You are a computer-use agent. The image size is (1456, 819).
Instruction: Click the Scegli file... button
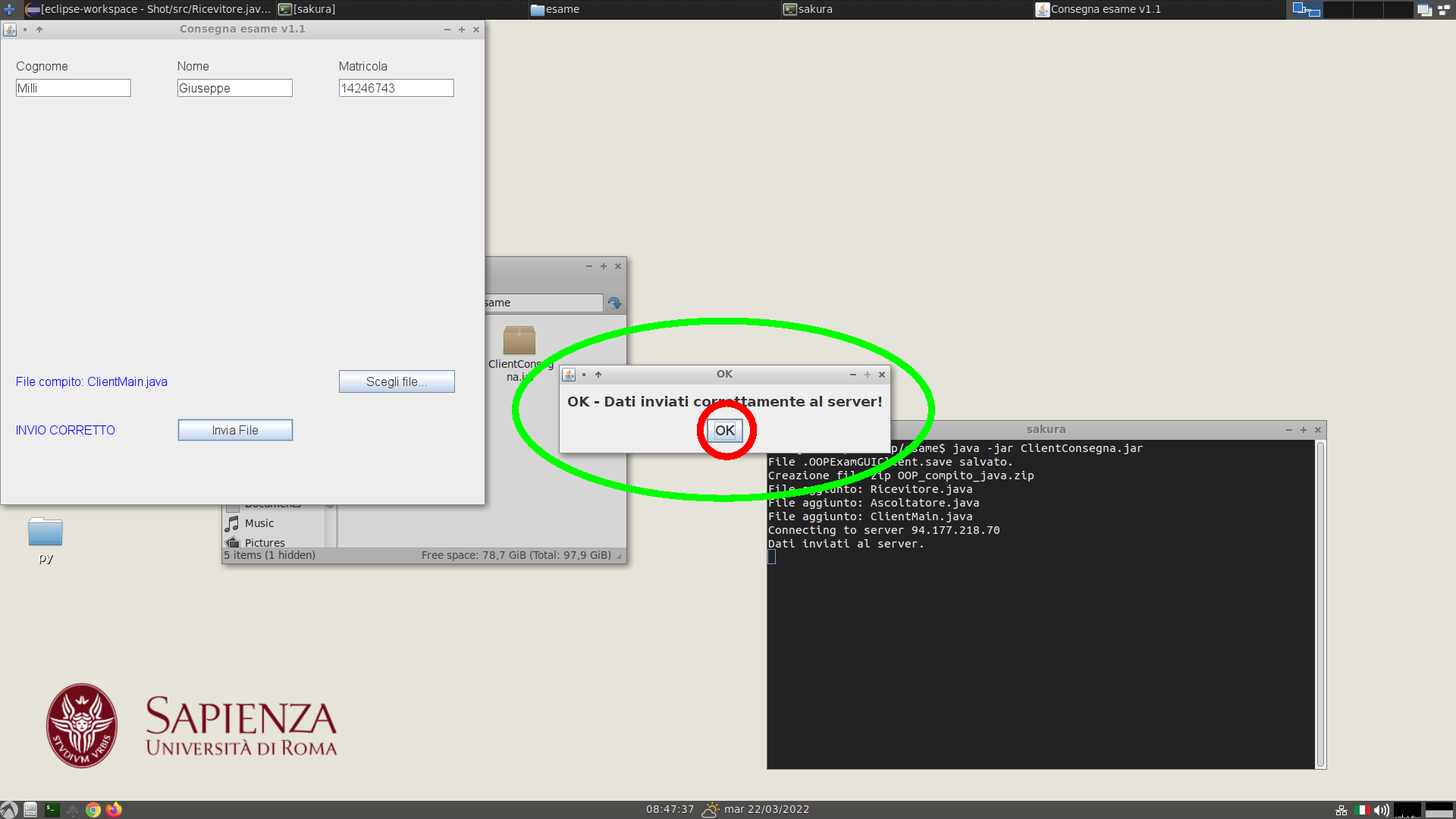click(x=396, y=381)
